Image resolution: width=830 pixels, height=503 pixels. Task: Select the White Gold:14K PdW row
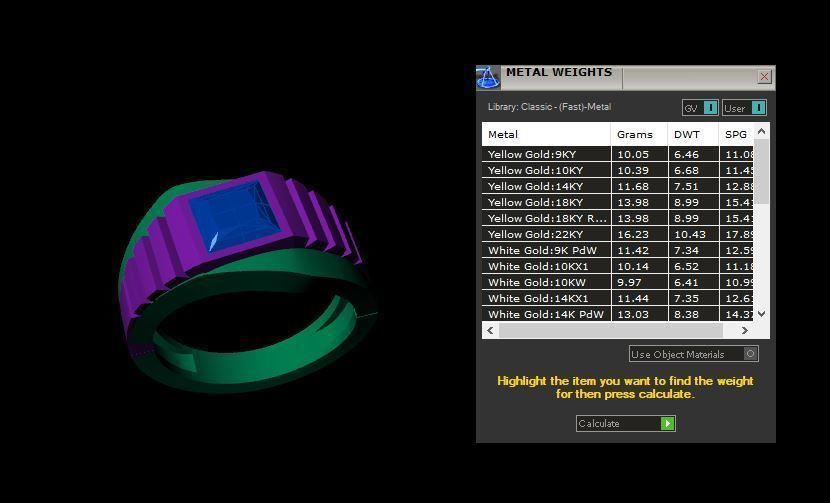618,314
